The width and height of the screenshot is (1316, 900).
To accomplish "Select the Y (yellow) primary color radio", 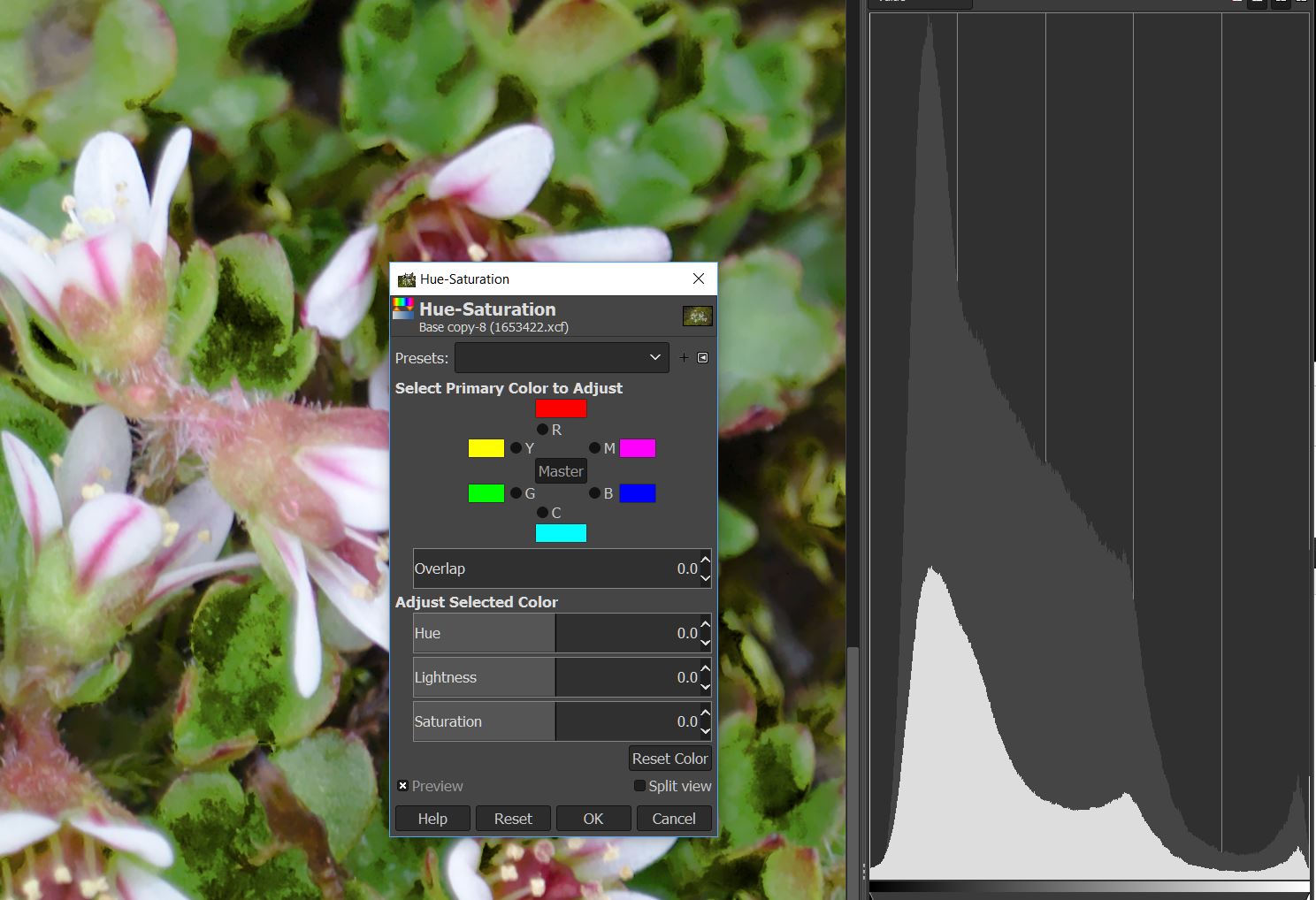I will [x=516, y=448].
